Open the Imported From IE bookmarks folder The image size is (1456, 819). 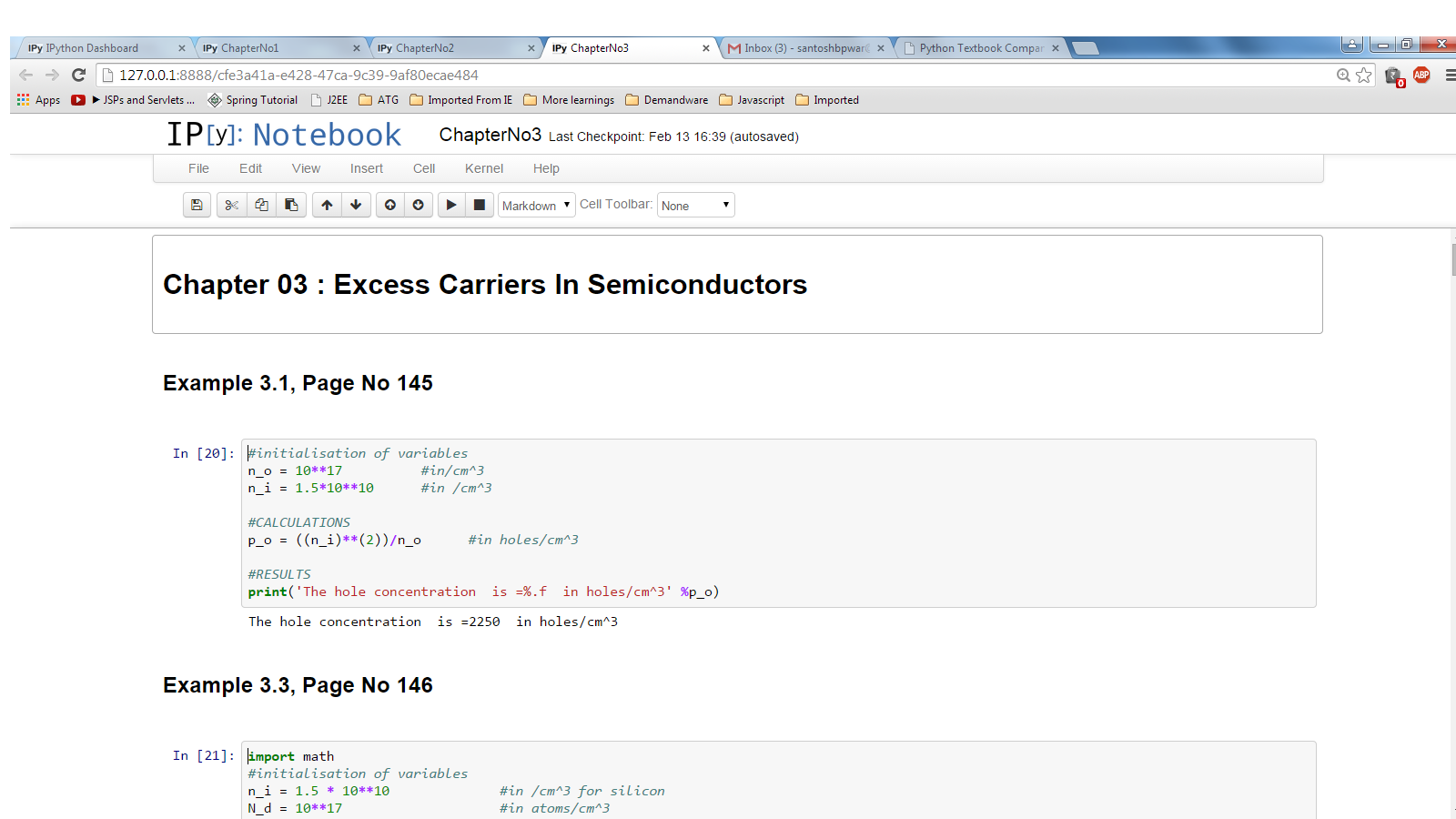tap(461, 100)
